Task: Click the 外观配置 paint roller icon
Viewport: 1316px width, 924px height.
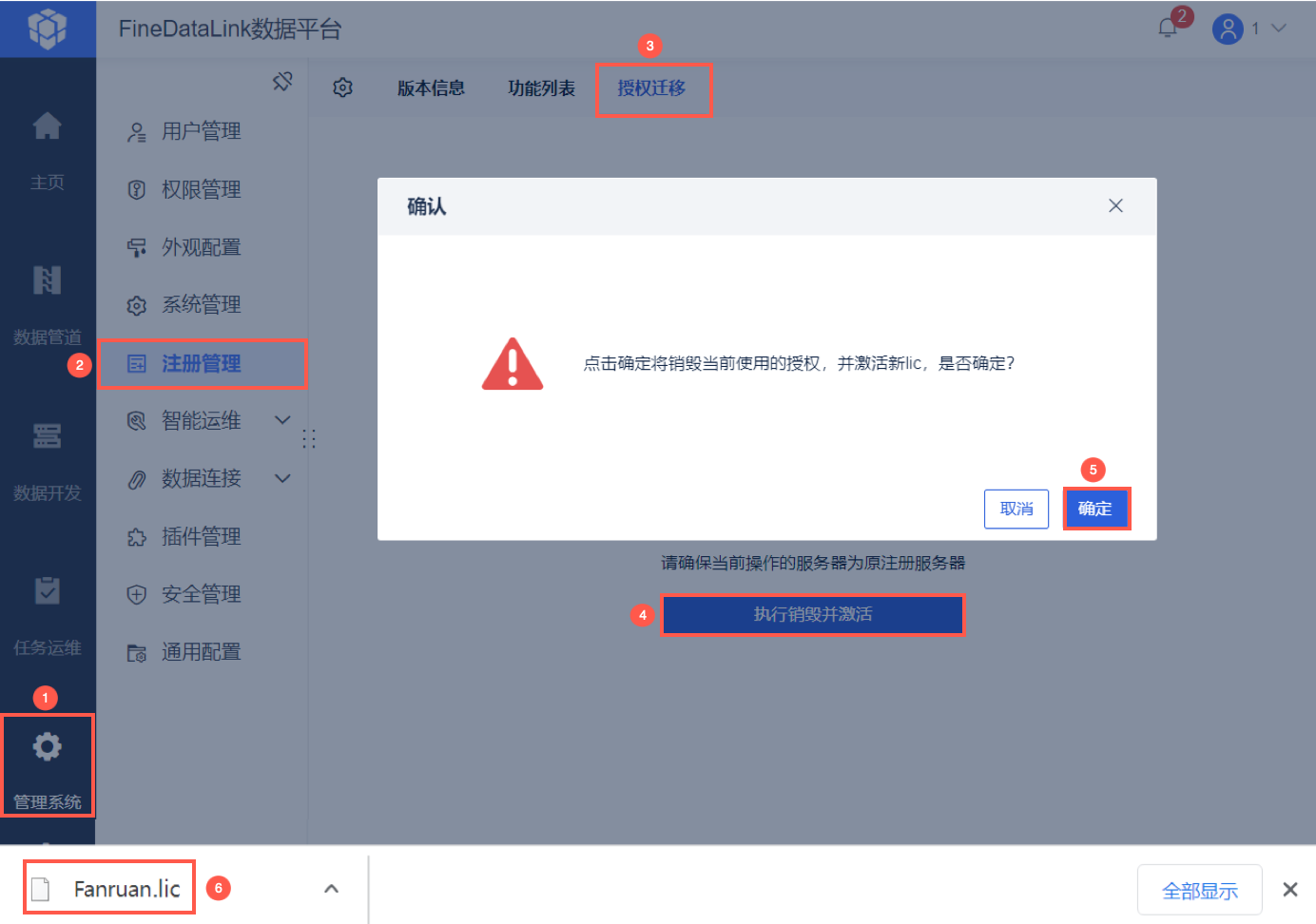Action: coord(137,248)
